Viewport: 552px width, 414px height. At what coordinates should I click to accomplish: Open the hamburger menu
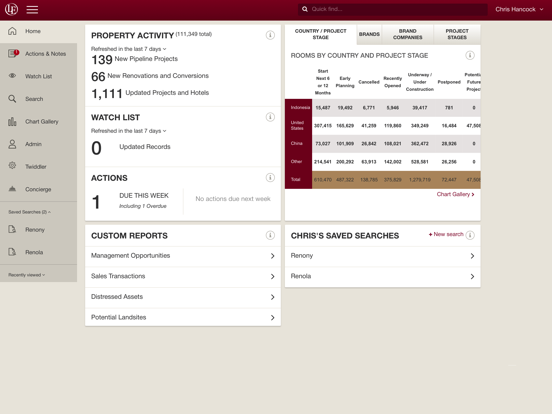click(32, 10)
